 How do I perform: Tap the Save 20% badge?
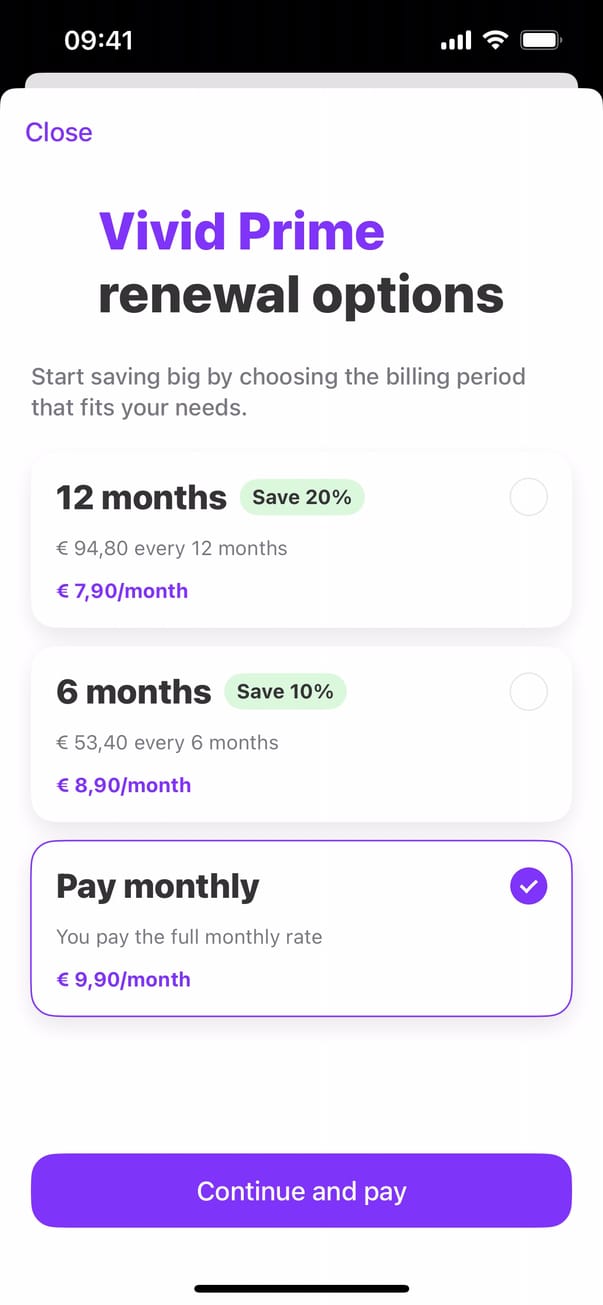[301, 497]
